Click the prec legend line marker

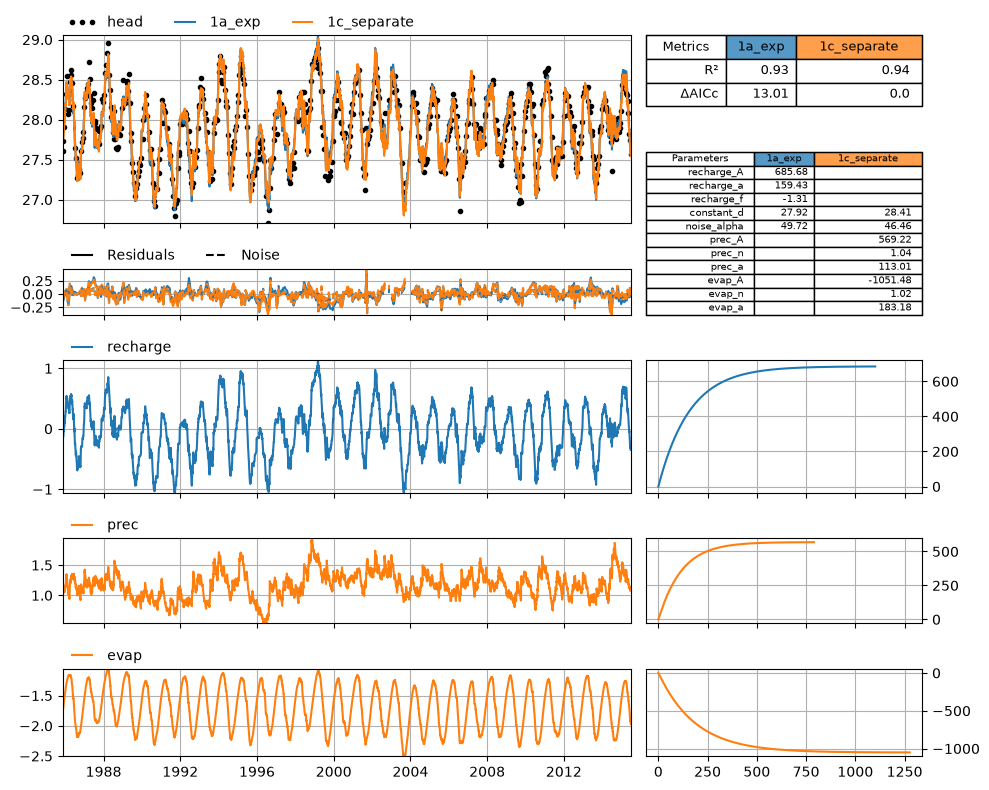click(x=82, y=525)
